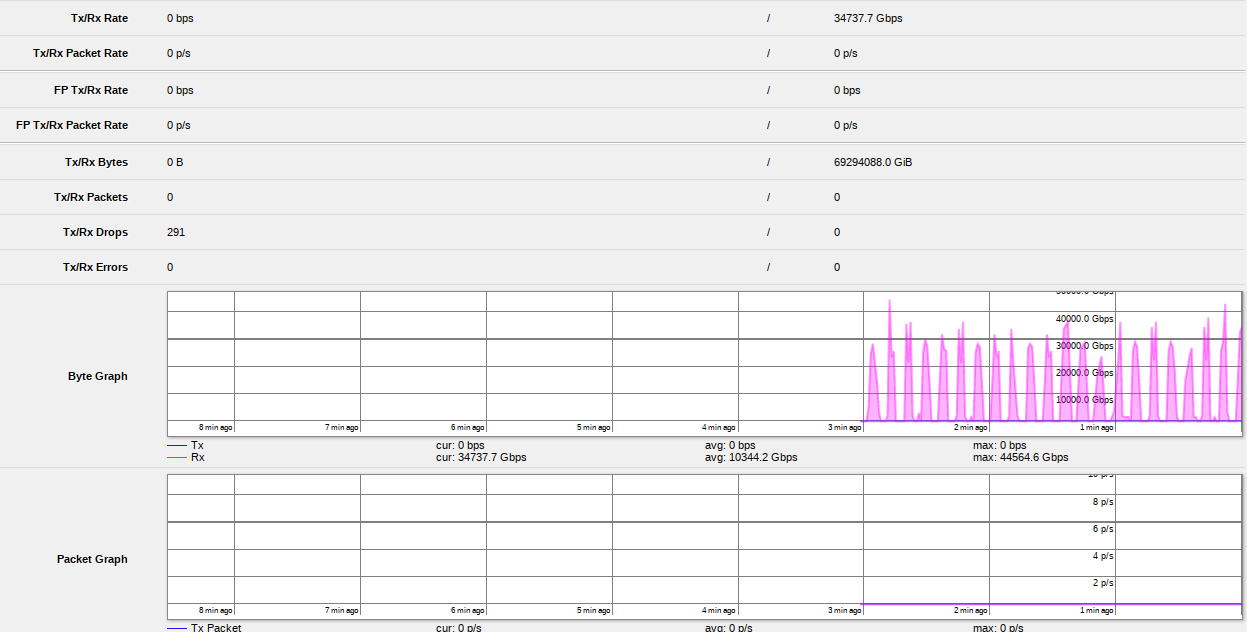Select the Tx max: 0 bps legend value
The image size is (1247, 632).
(x=999, y=445)
